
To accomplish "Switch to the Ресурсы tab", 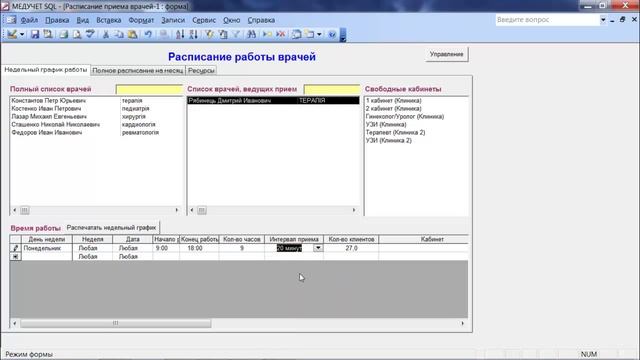I will click(201, 71).
